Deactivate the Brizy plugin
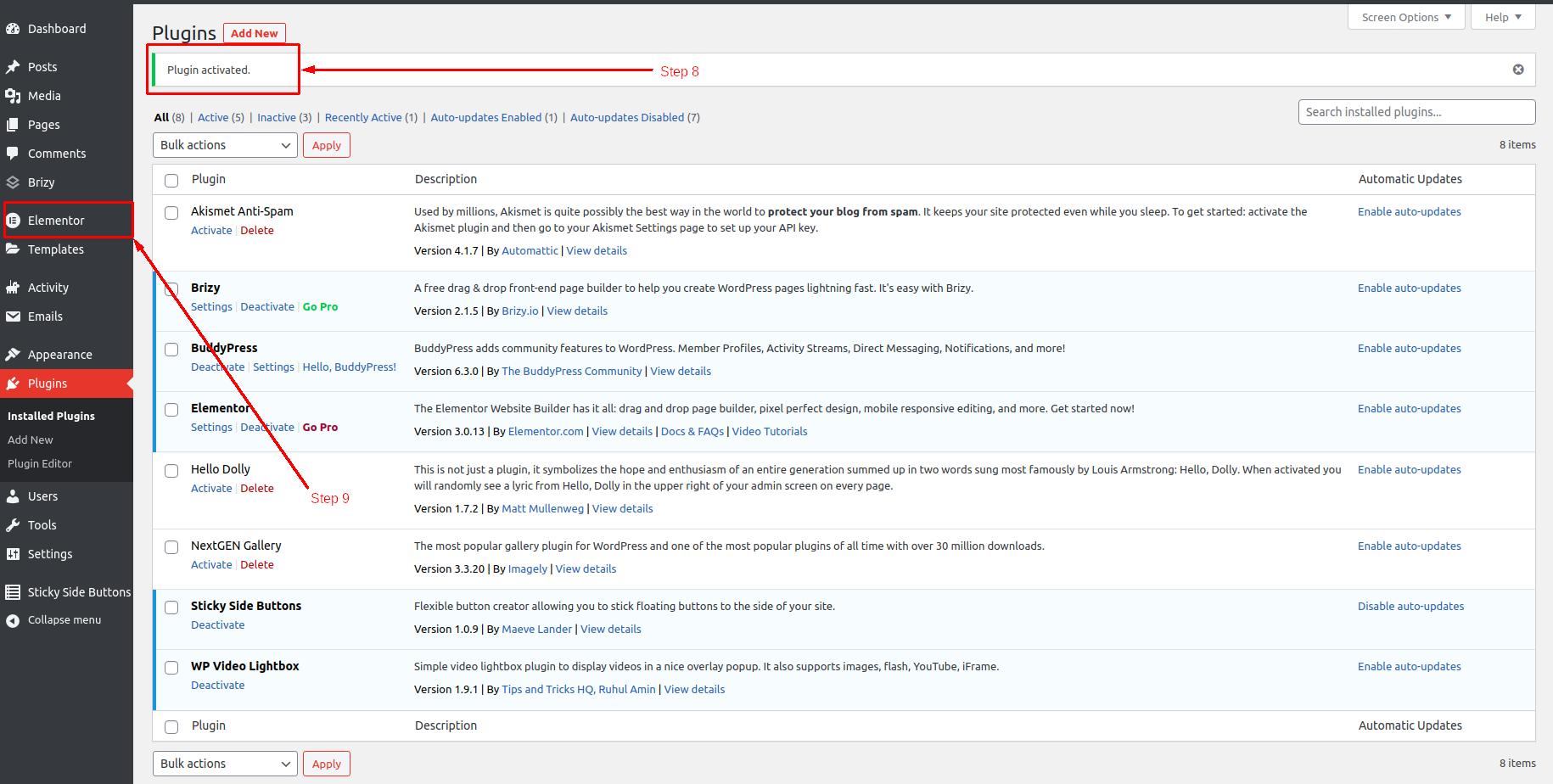 click(x=267, y=306)
